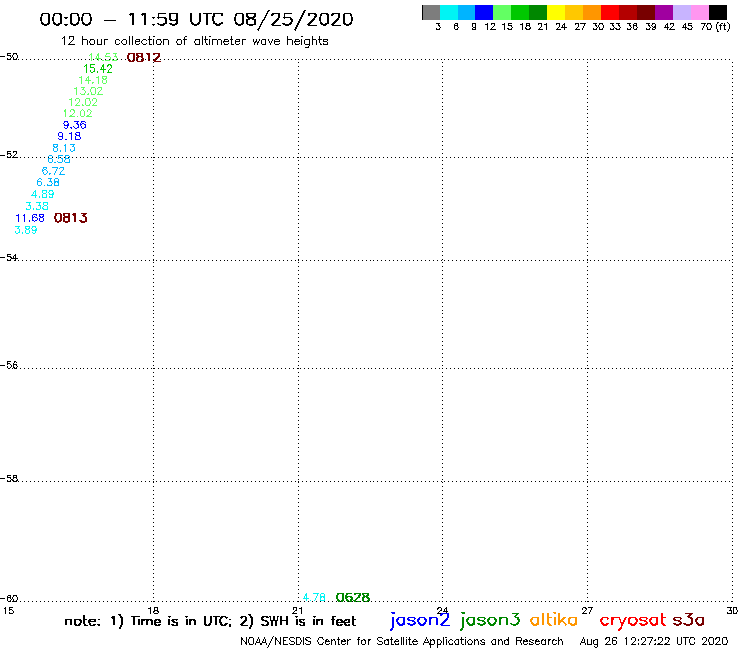Click the longitude axis label 18 below the grid
The height and width of the screenshot is (650, 740).
(153, 610)
